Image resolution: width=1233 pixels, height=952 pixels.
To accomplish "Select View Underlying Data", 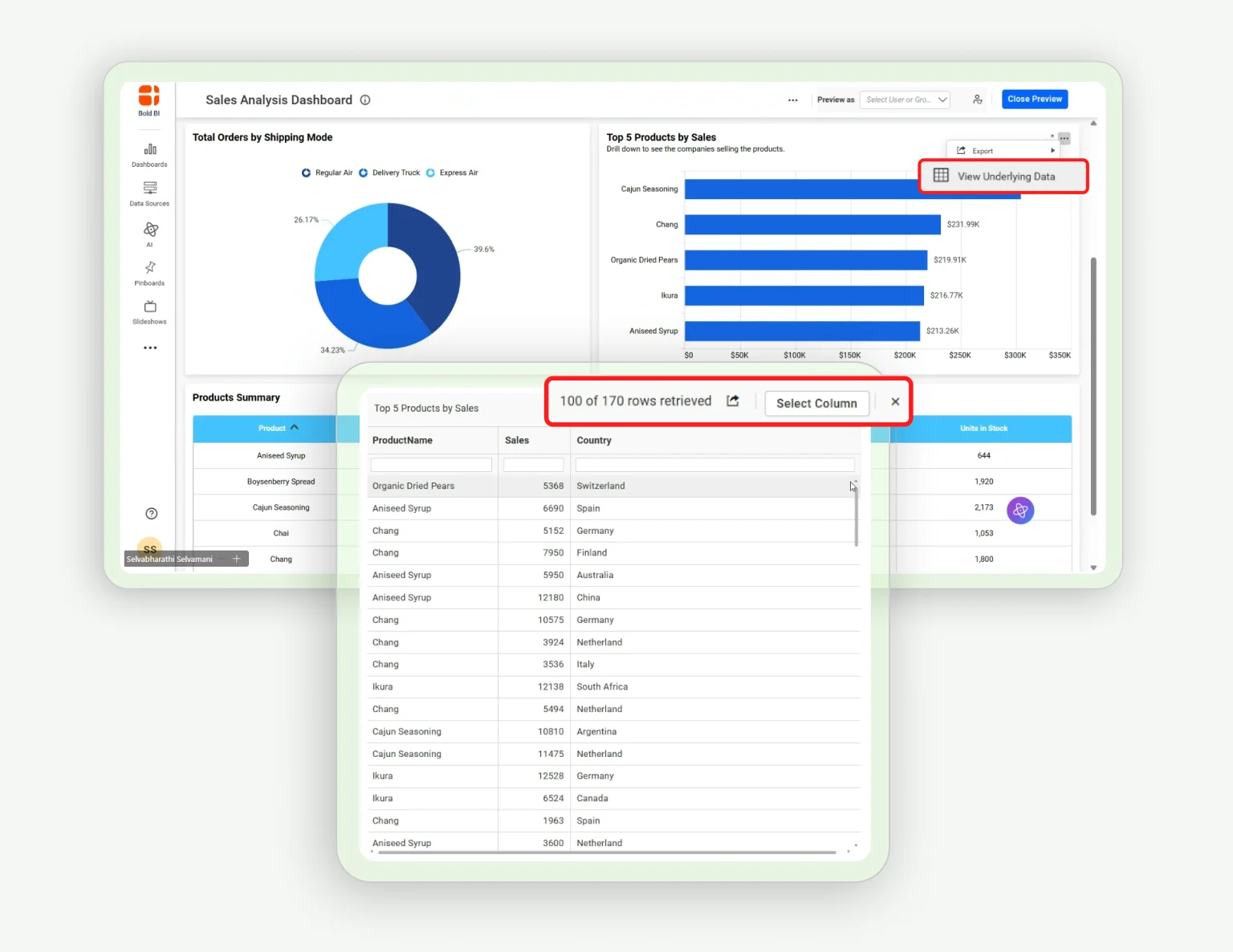I will (x=1002, y=176).
